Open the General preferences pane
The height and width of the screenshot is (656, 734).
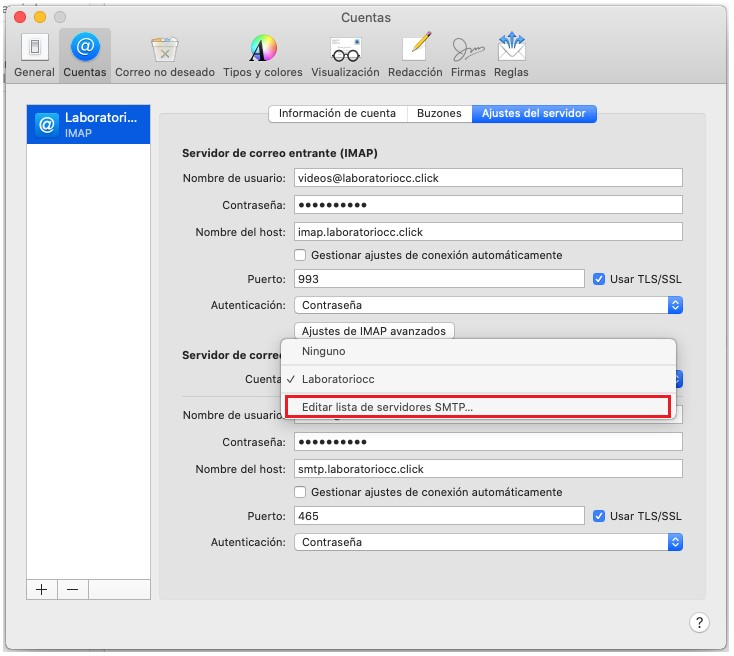point(34,56)
